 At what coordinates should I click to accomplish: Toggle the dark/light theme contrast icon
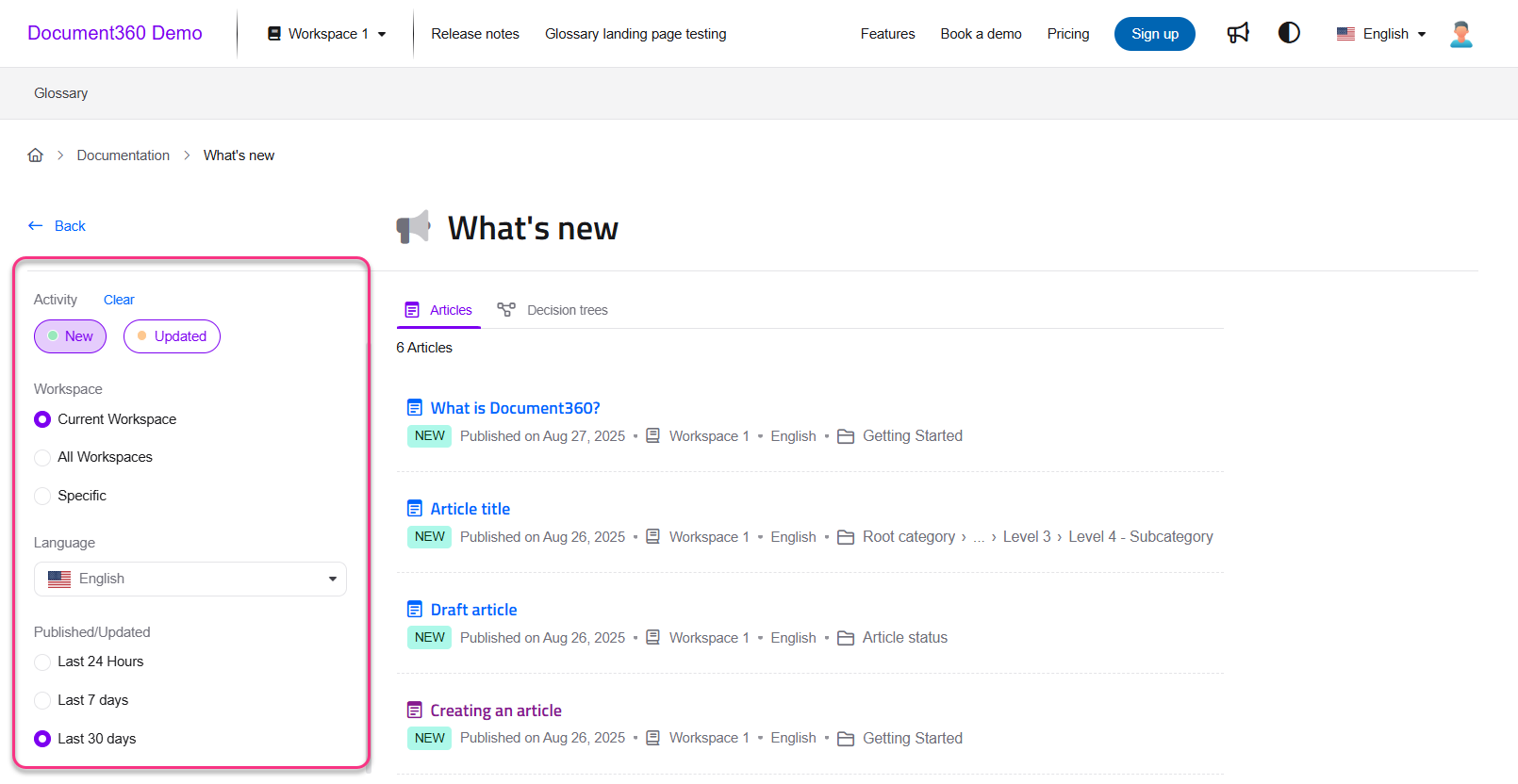click(x=1289, y=33)
